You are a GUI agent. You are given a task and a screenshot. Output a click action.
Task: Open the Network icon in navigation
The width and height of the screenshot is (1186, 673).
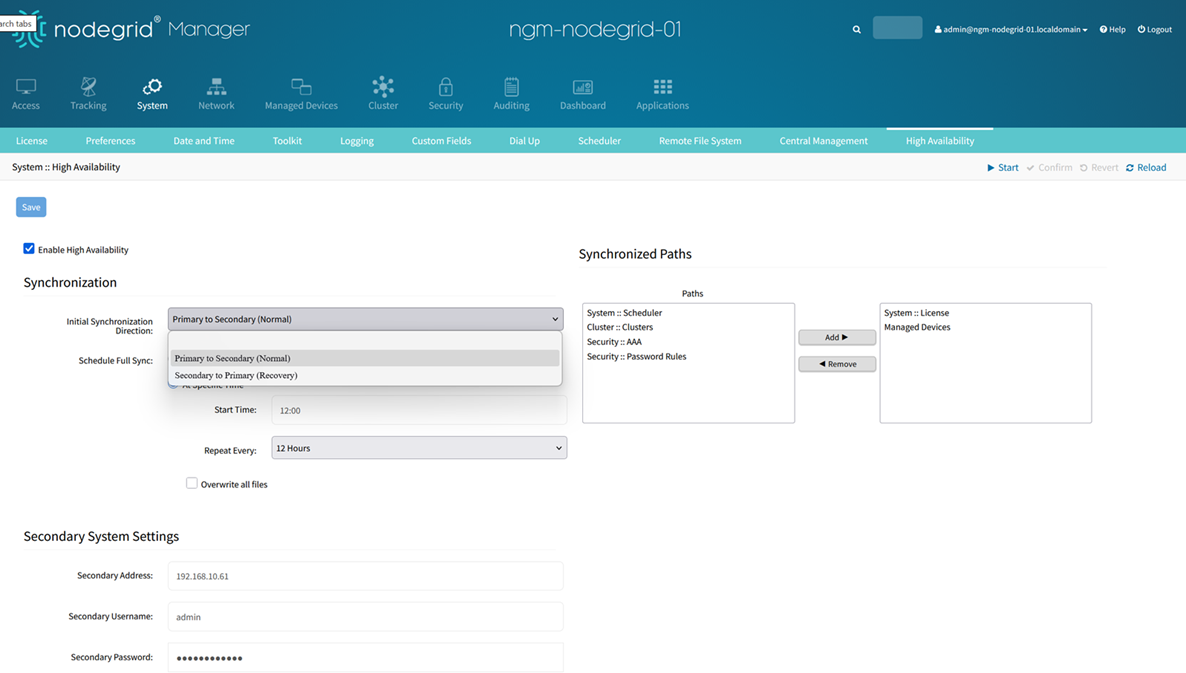216,88
